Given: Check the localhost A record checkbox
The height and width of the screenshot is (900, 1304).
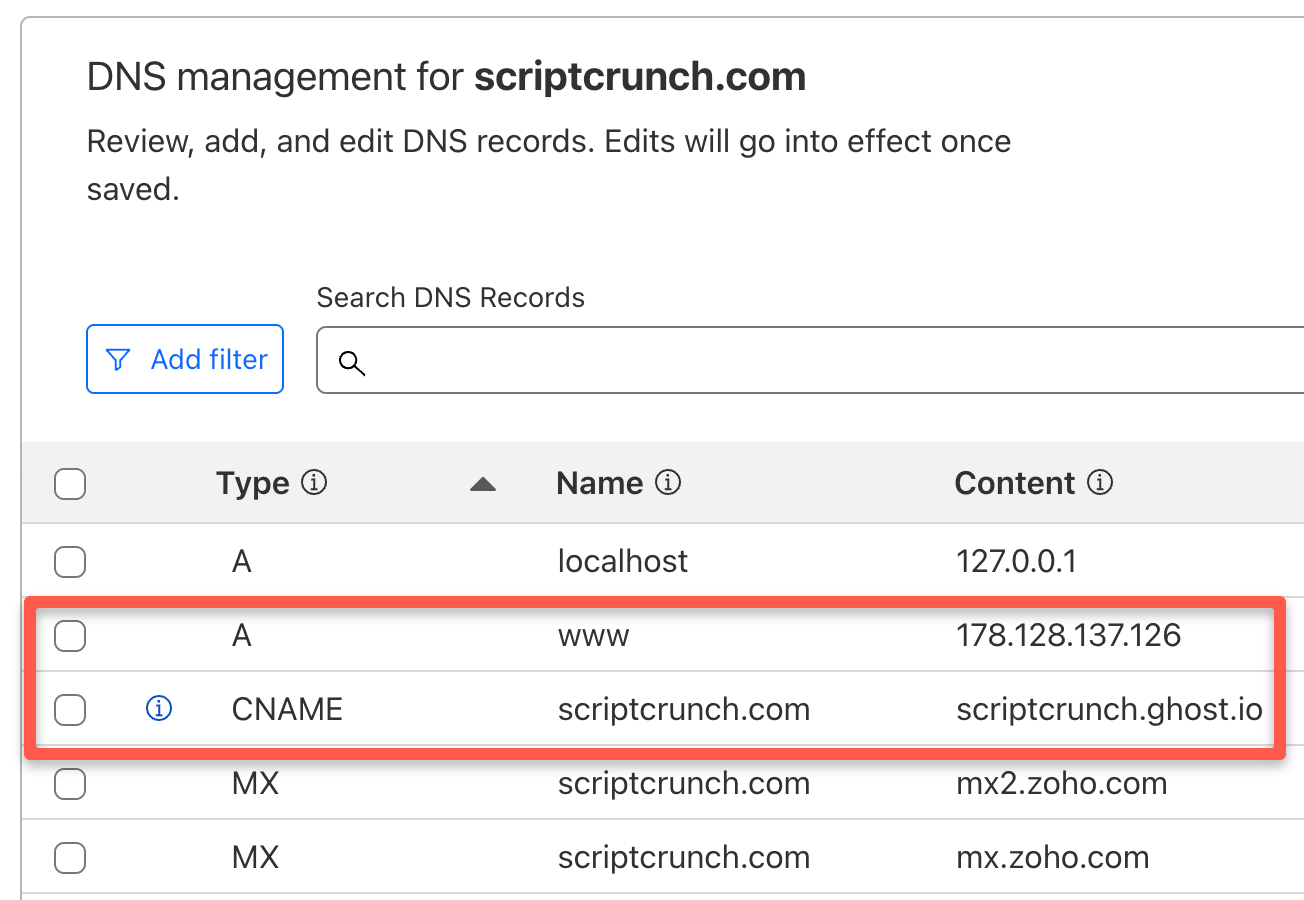Looking at the screenshot, I should (70, 562).
